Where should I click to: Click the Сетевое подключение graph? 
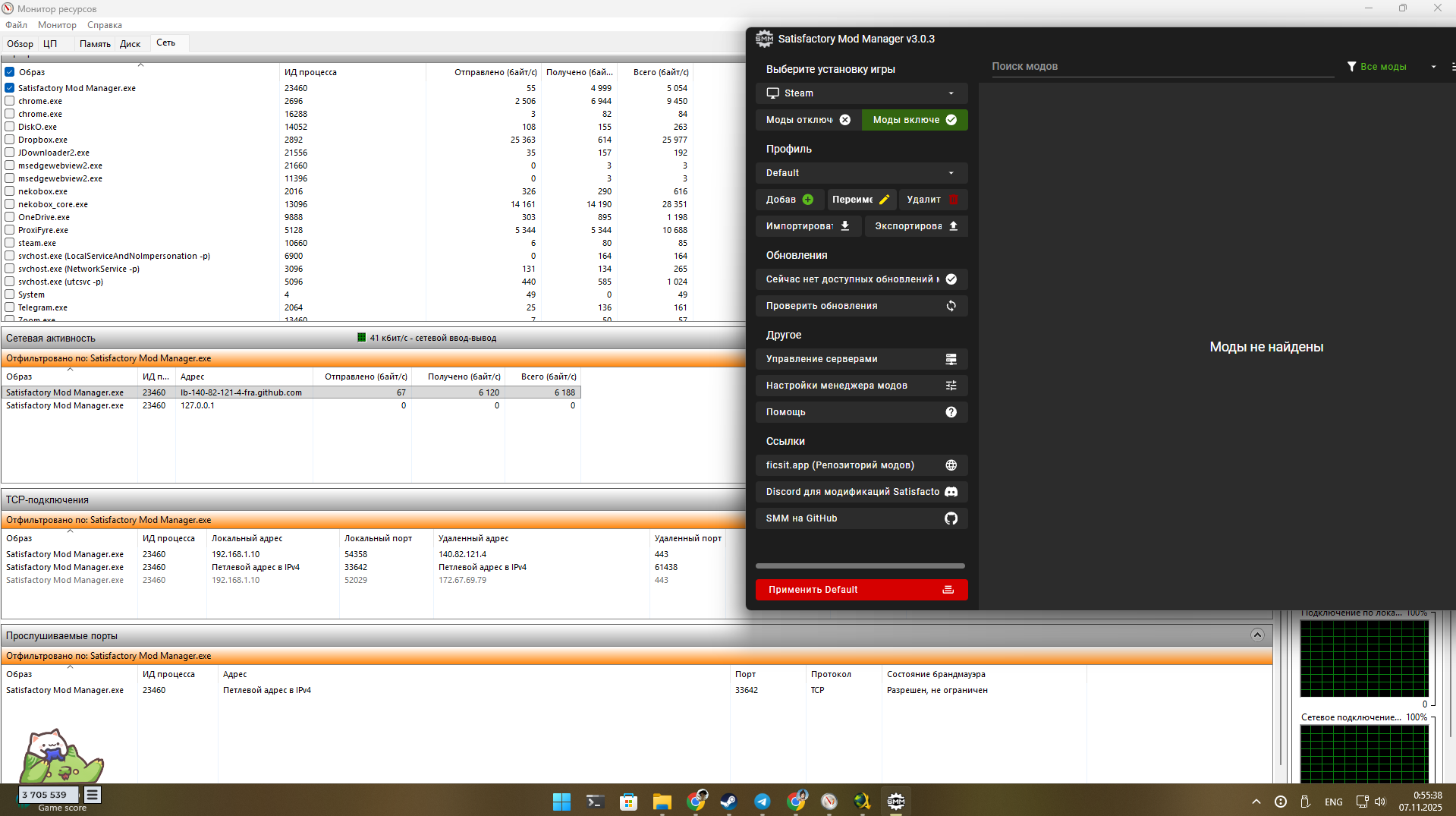point(1364,754)
